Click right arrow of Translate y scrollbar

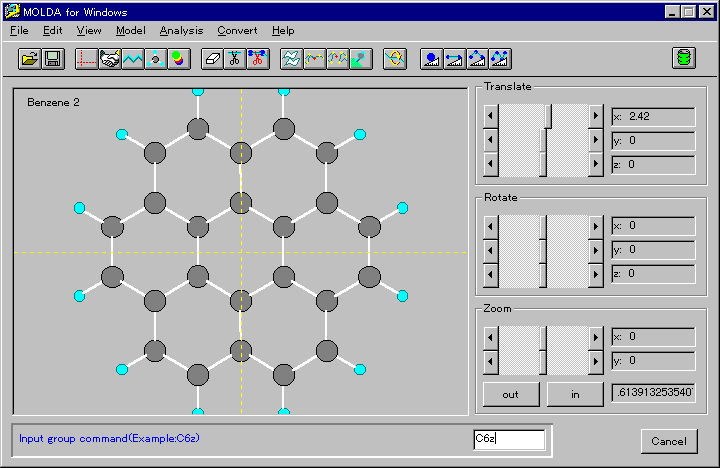pyautogui.click(x=596, y=140)
